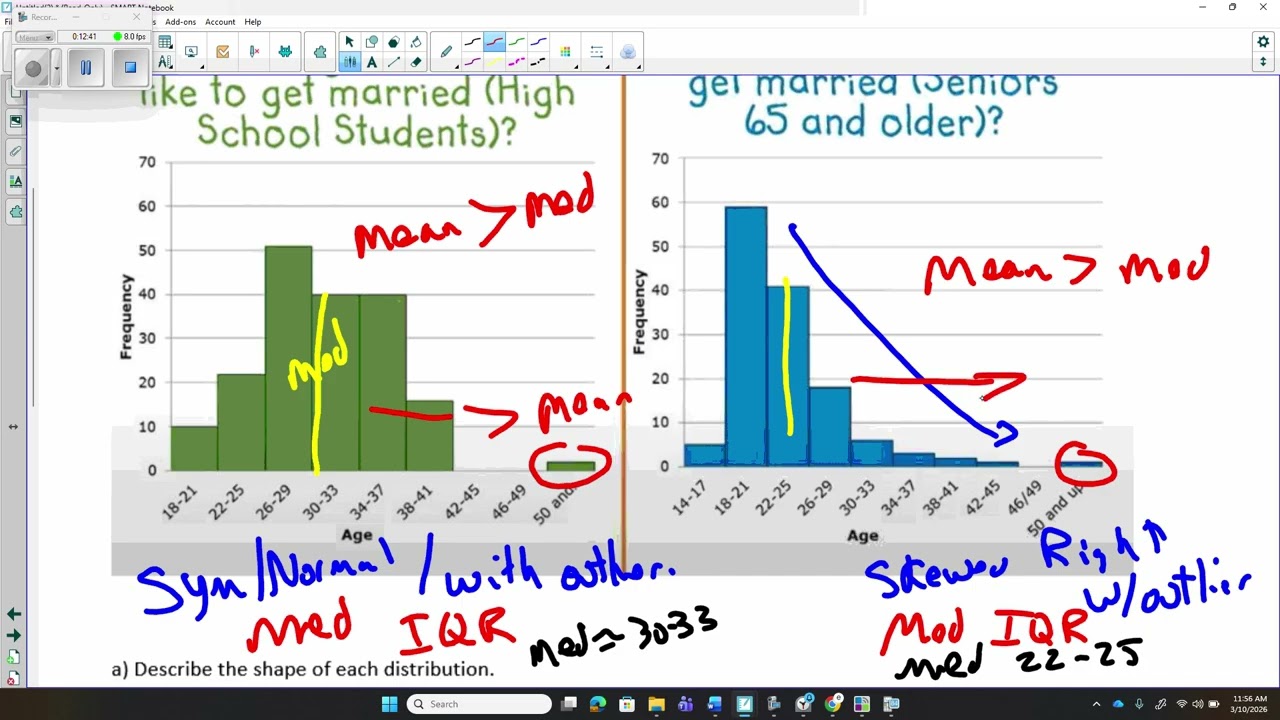Viewport: 1280px width, 720px height.
Task: Go to the next page
Action: click(x=13, y=635)
